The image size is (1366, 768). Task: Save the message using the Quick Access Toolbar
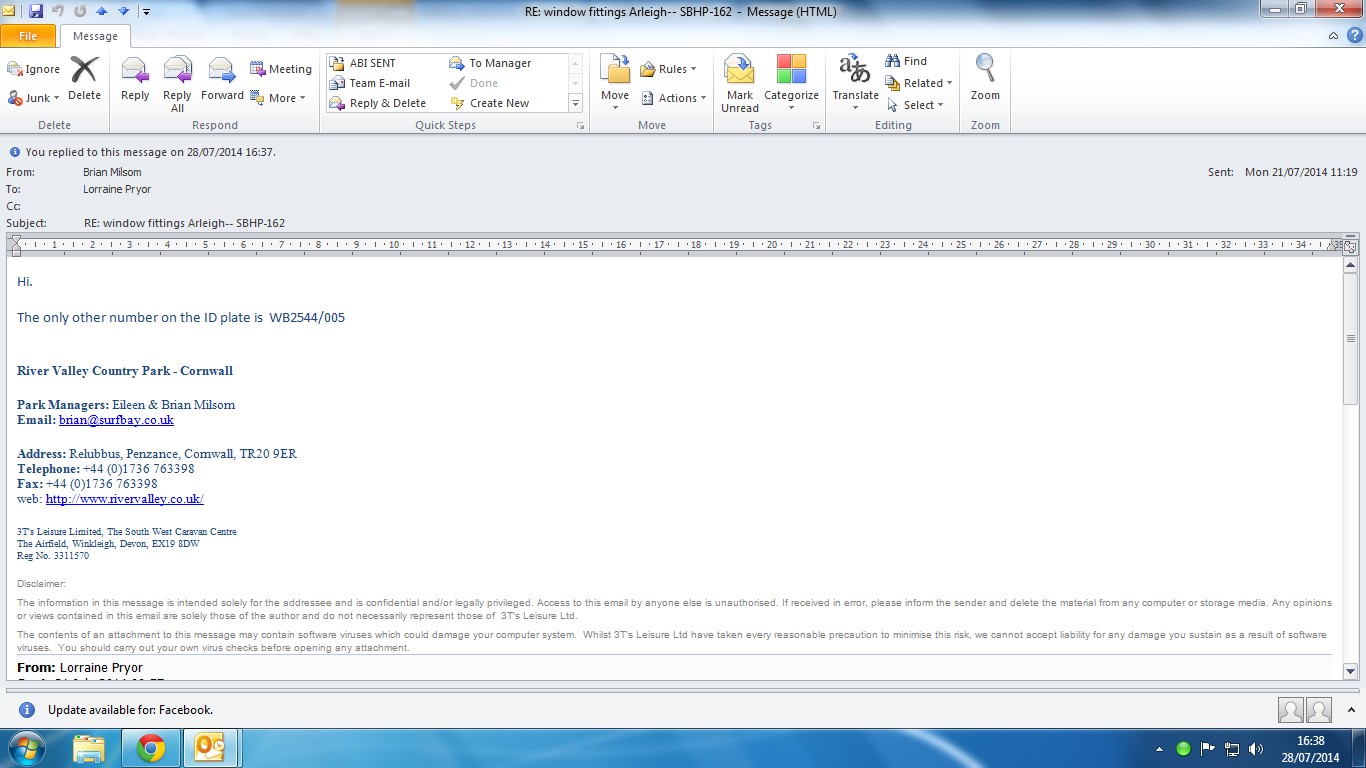(x=36, y=12)
